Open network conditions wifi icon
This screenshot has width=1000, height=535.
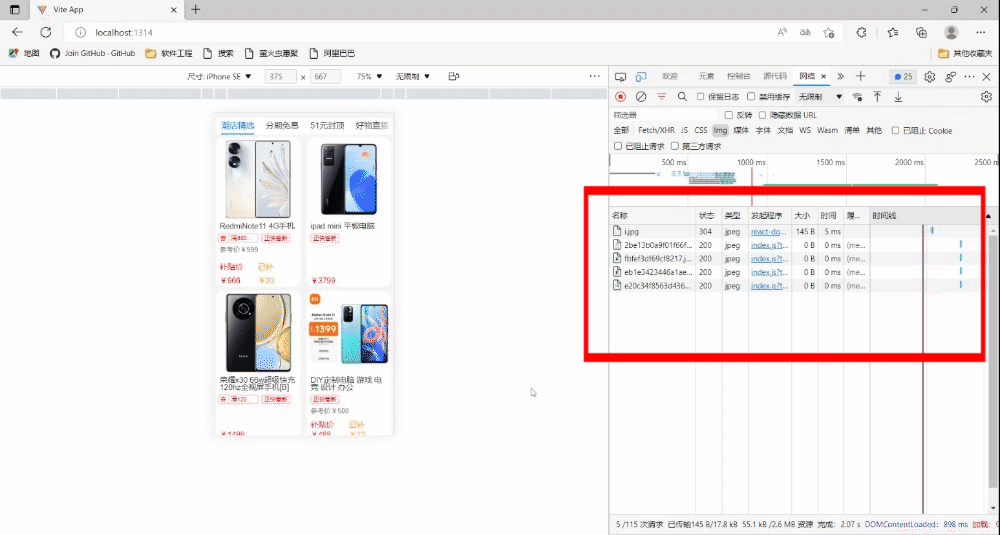858,97
